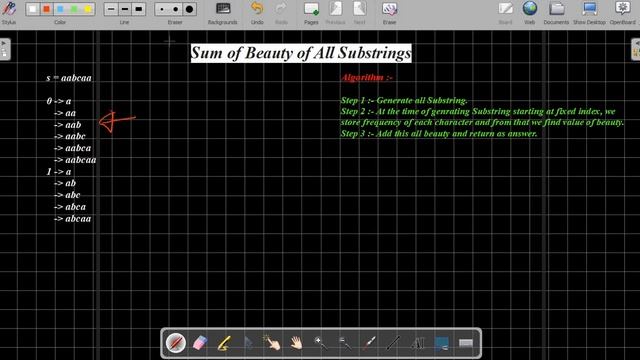Choose the thin line width
Image resolution: width=640 pixels, height=360 pixels.
pyautogui.click(x=111, y=9)
